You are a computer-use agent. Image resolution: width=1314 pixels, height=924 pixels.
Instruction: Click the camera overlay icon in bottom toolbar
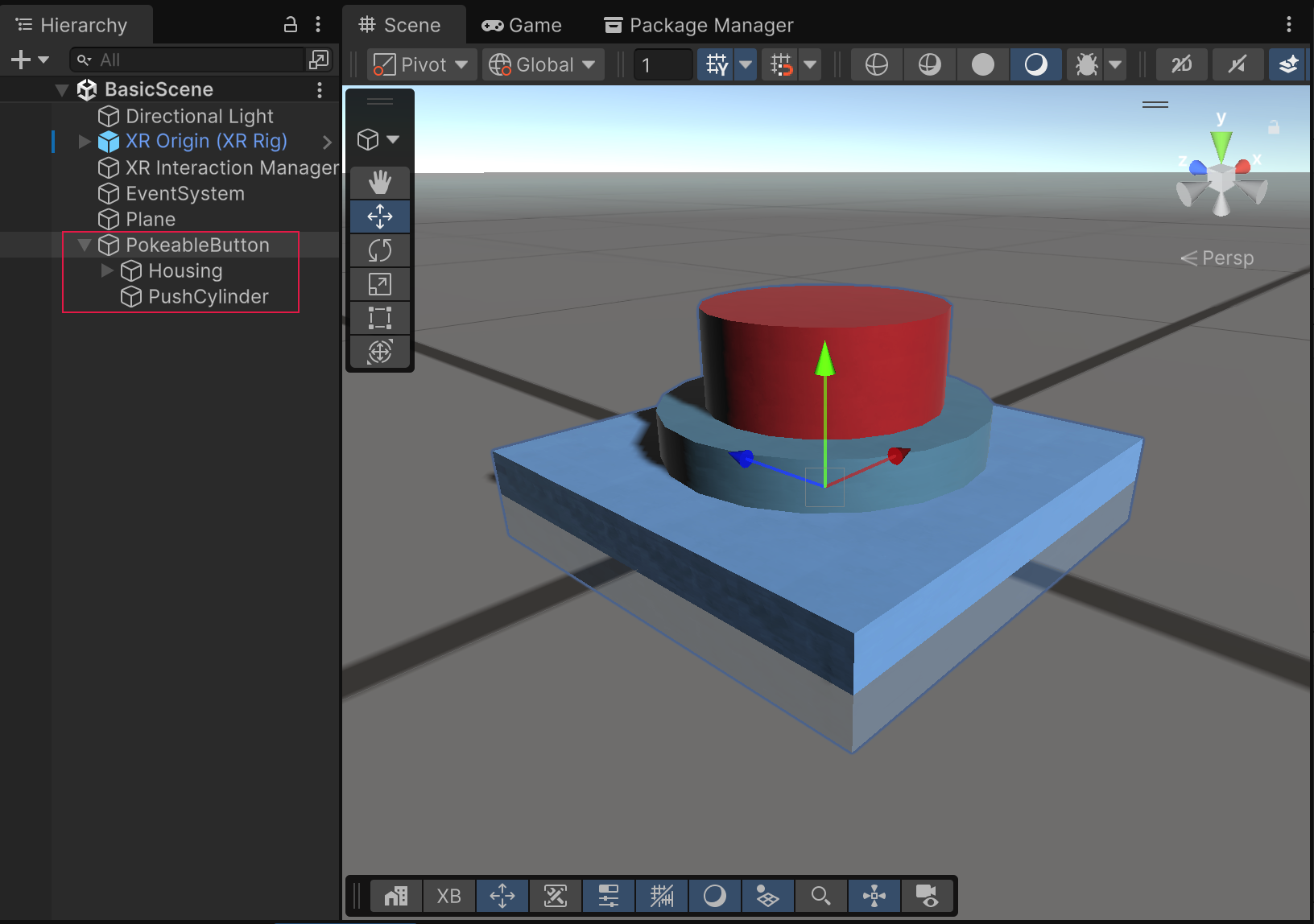928,896
